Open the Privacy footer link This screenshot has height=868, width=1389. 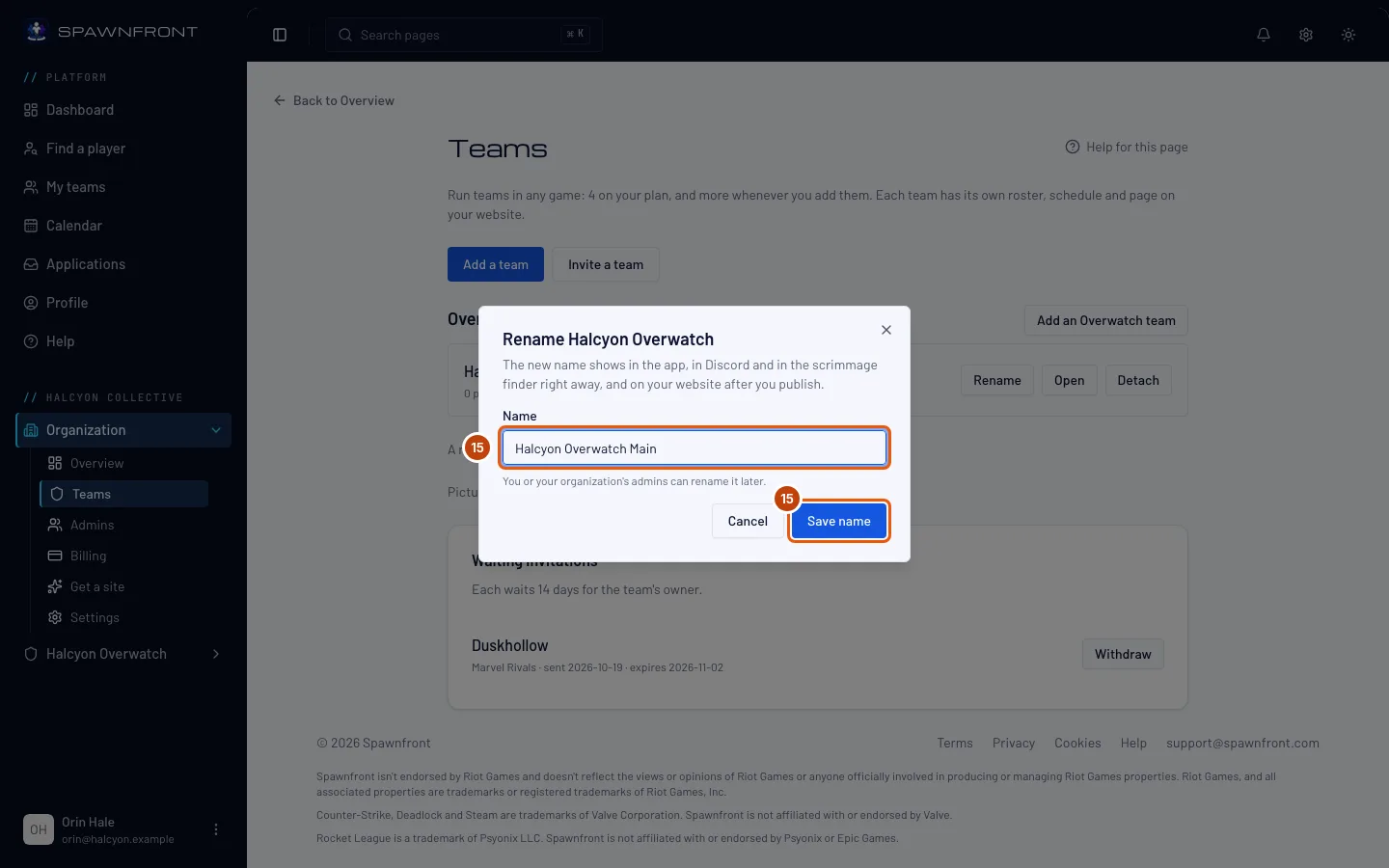[1014, 743]
